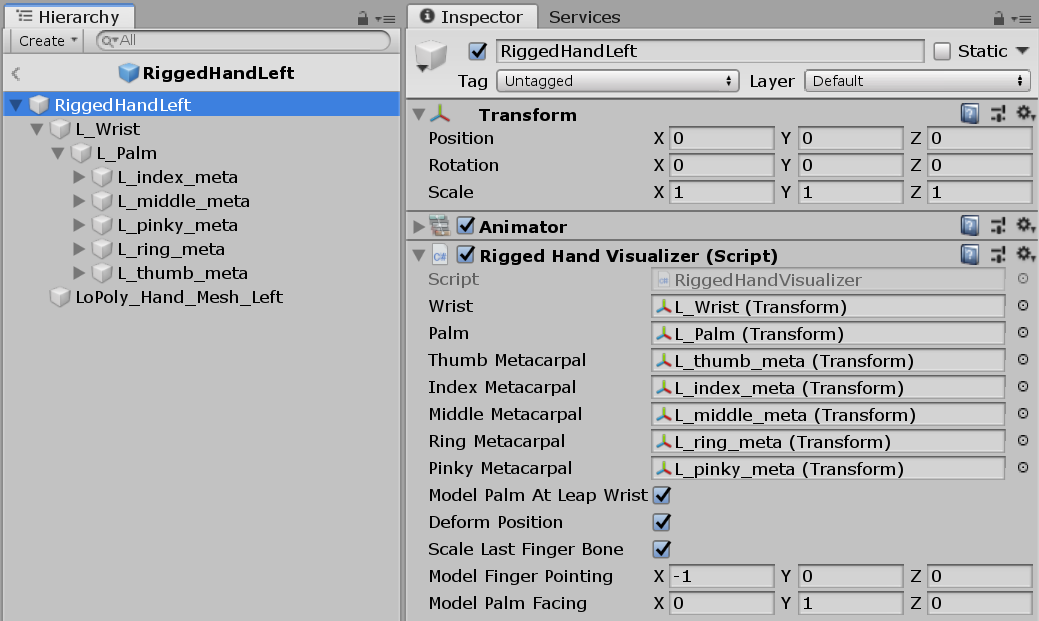Open Rigged Hand Visualizer gear settings menu
Image resolution: width=1039 pixels, height=621 pixels.
tap(1024, 255)
